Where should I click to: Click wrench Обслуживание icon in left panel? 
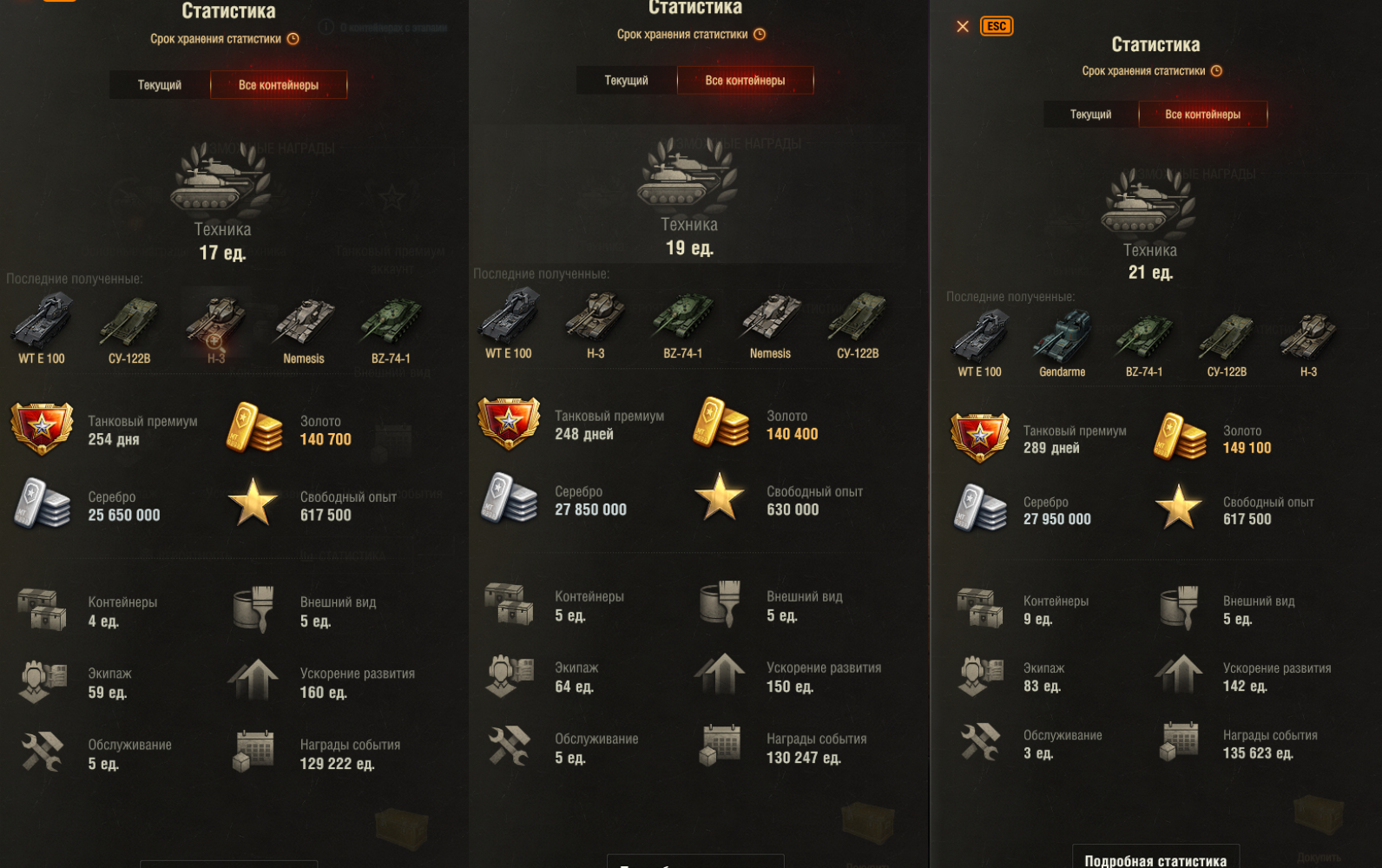pos(42,752)
